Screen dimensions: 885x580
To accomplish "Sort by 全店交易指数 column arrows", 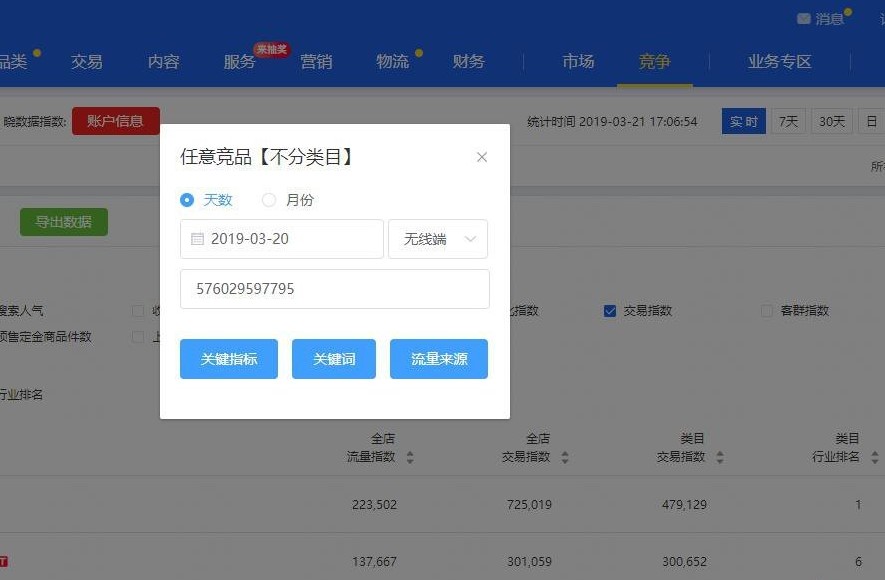I will (x=565, y=457).
